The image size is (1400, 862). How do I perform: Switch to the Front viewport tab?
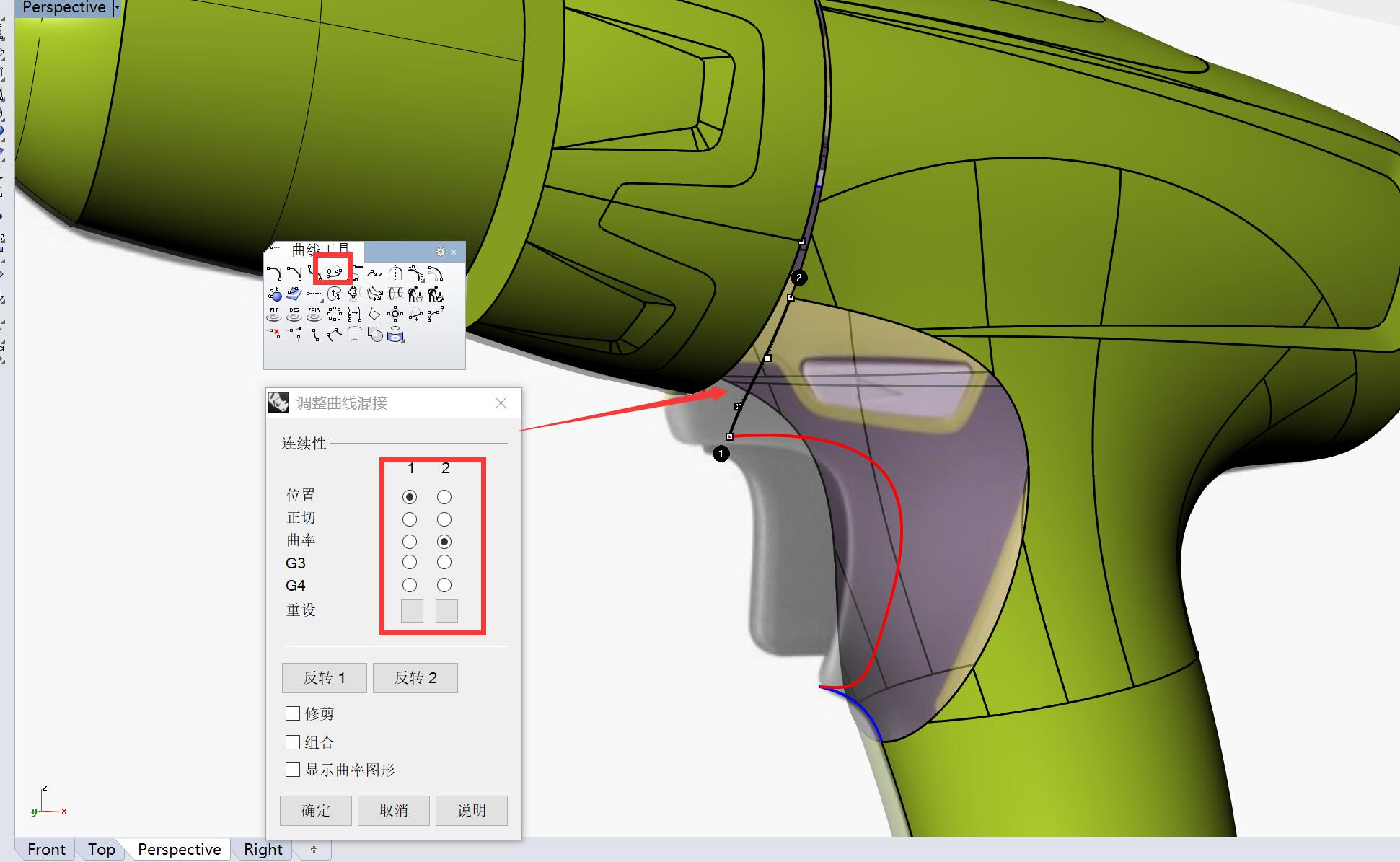(x=46, y=849)
